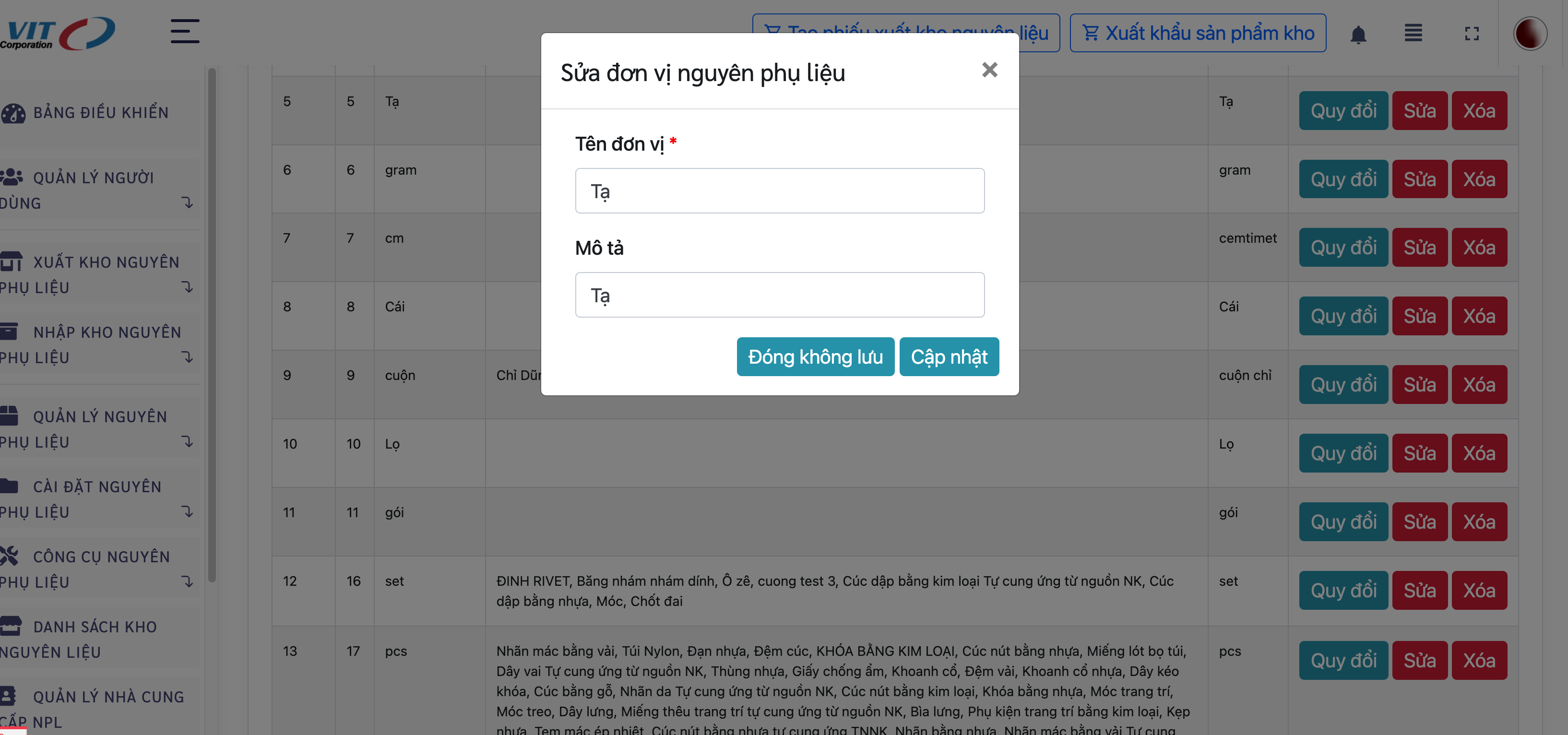Click the dashboard icon beside Bảng điều khiển
The image size is (1568, 735).
click(13, 113)
